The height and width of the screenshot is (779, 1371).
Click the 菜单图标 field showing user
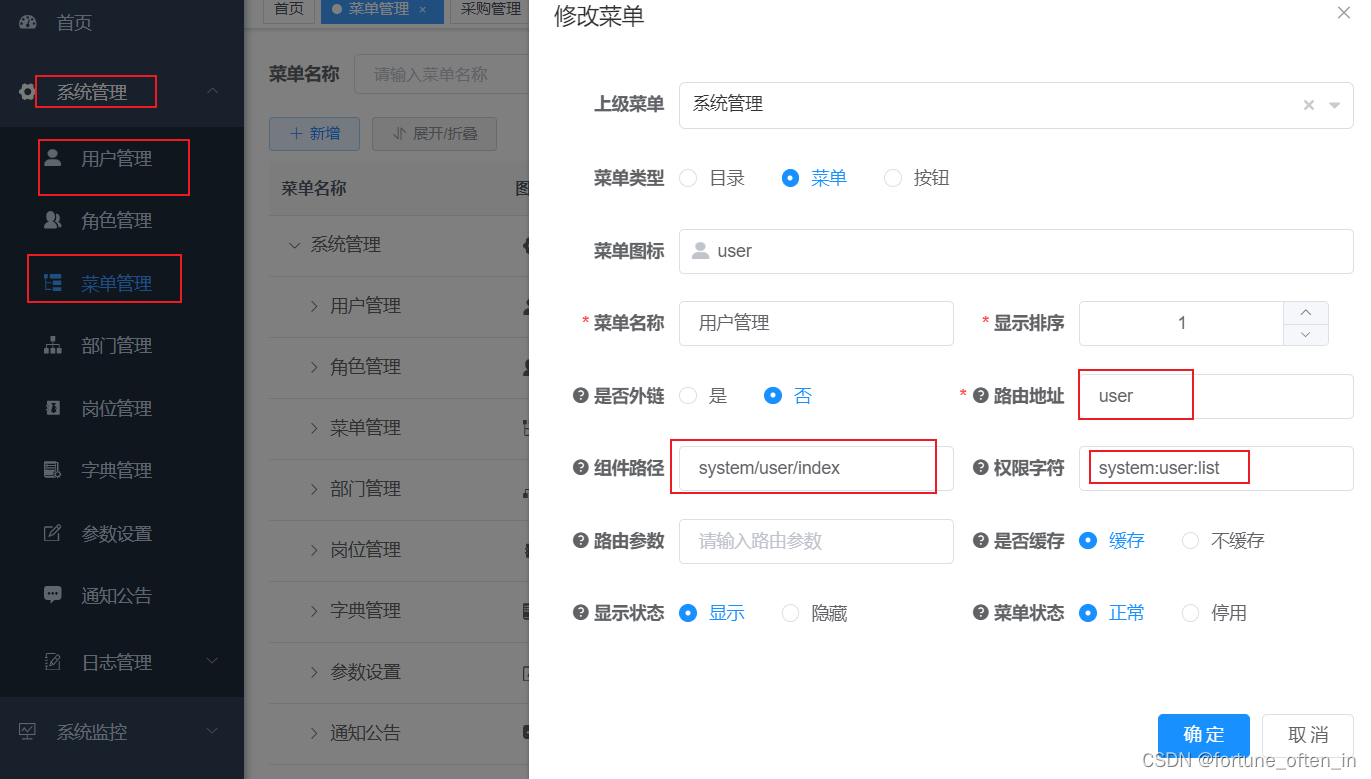1016,251
